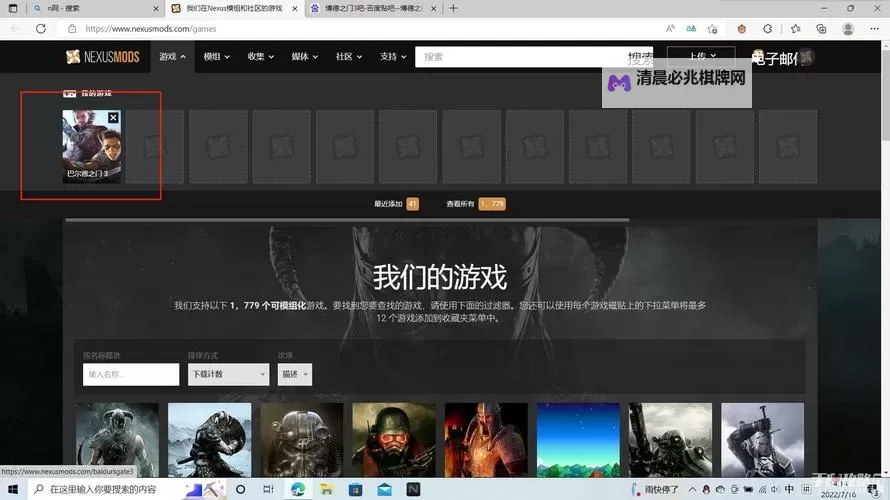Open a new browser tab
Viewport: 890px width, 500px height.
(x=453, y=9)
